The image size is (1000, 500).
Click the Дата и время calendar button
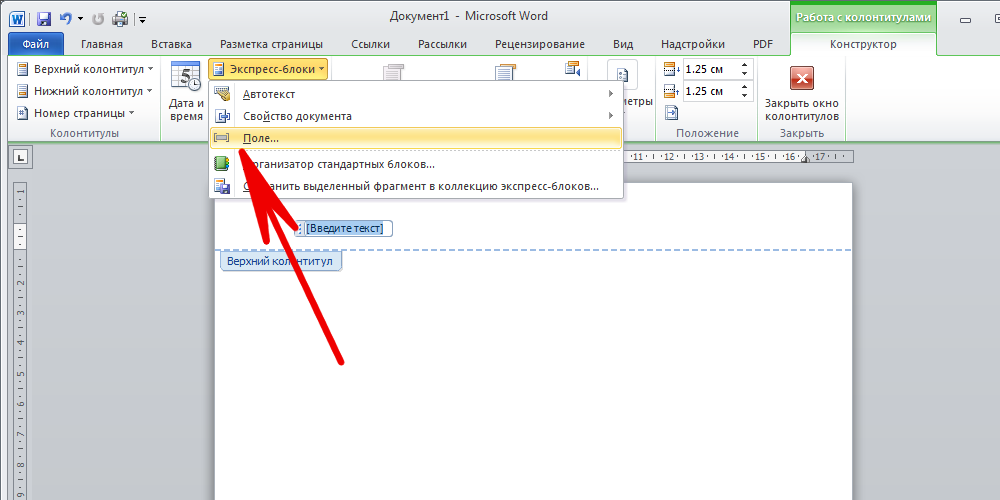pos(186,91)
